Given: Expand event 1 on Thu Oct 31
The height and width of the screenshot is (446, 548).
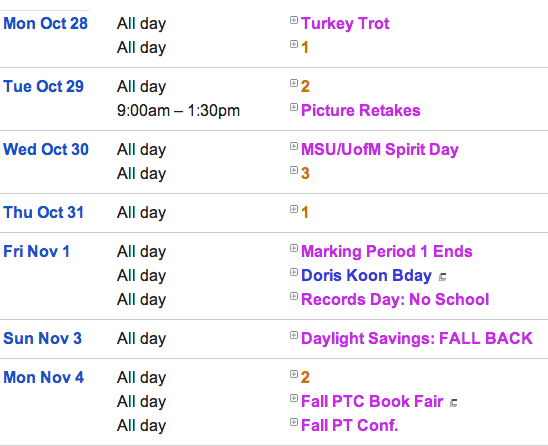Looking at the screenshot, I should click(294, 209).
